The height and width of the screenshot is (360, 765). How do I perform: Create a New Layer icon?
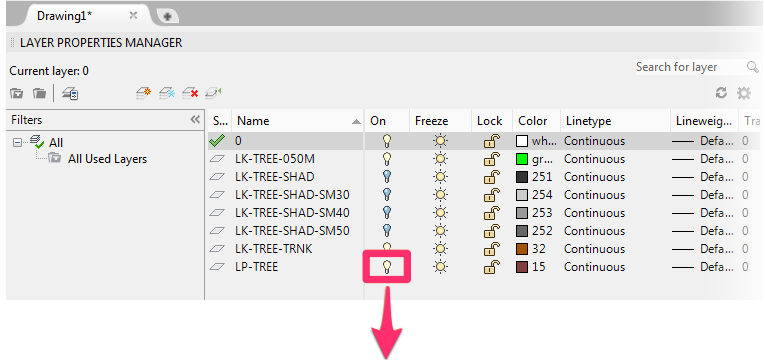click(x=143, y=93)
